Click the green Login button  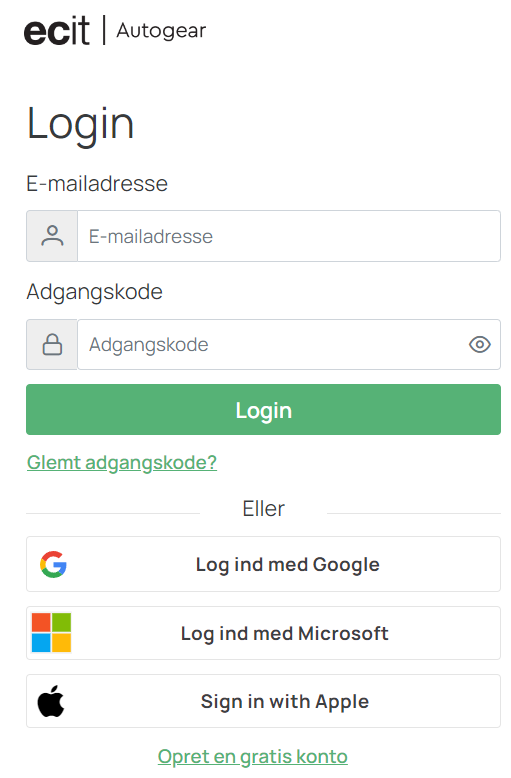pyautogui.click(x=263, y=409)
